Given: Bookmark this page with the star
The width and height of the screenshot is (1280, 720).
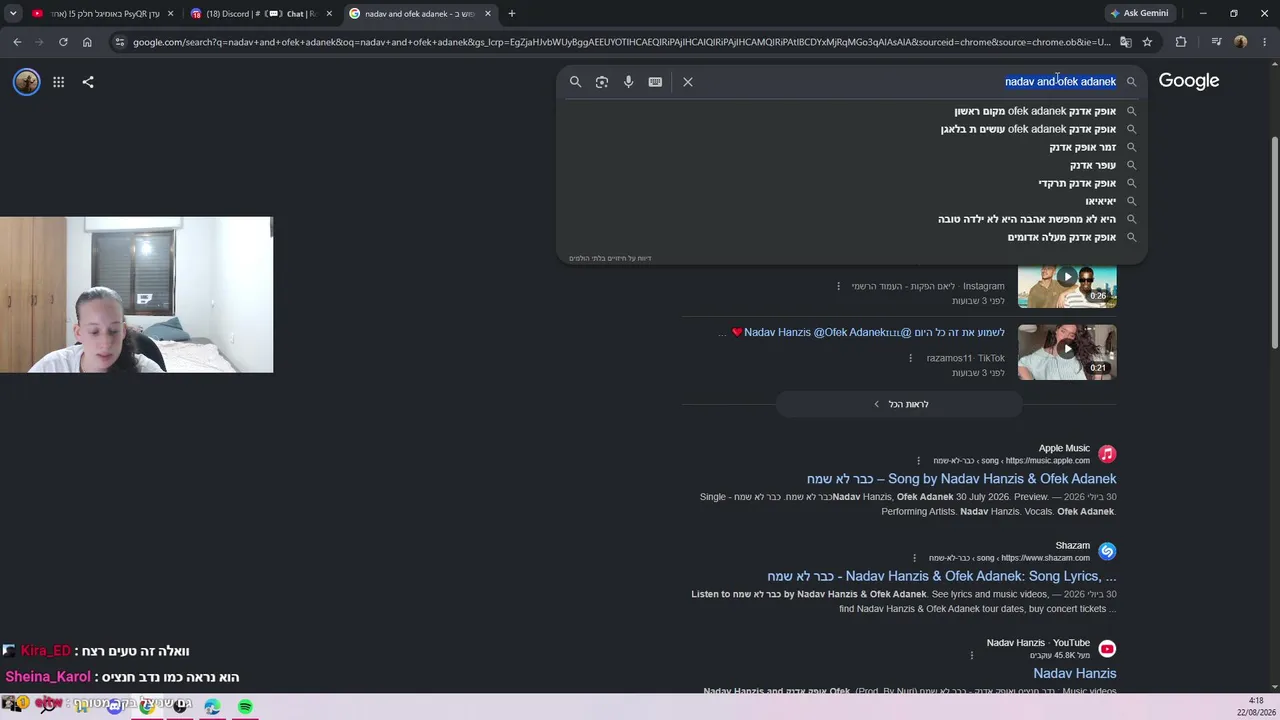Looking at the screenshot, I should pos(1147,42).
